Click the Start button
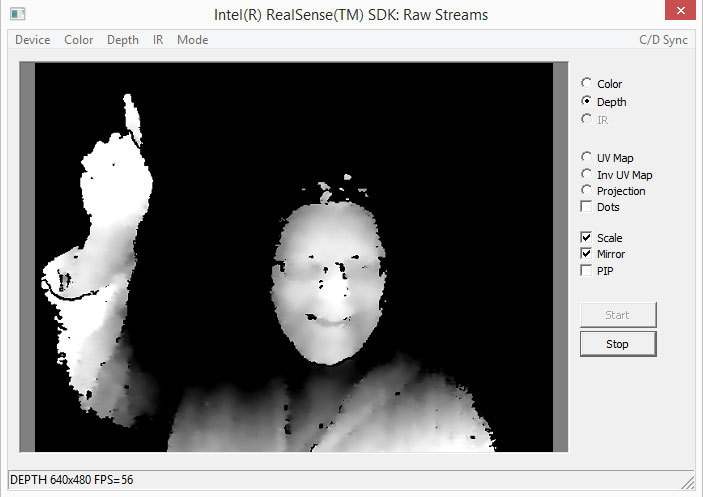Viewport: 703px width, 497px height. 618,315
